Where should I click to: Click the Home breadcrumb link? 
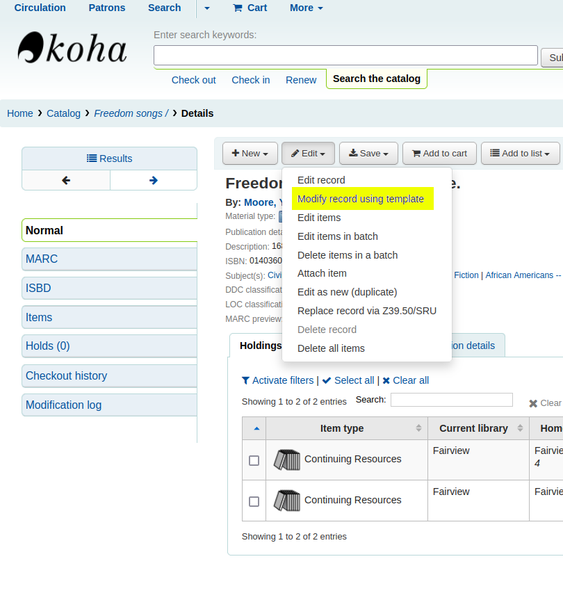[x=20, y=114]
